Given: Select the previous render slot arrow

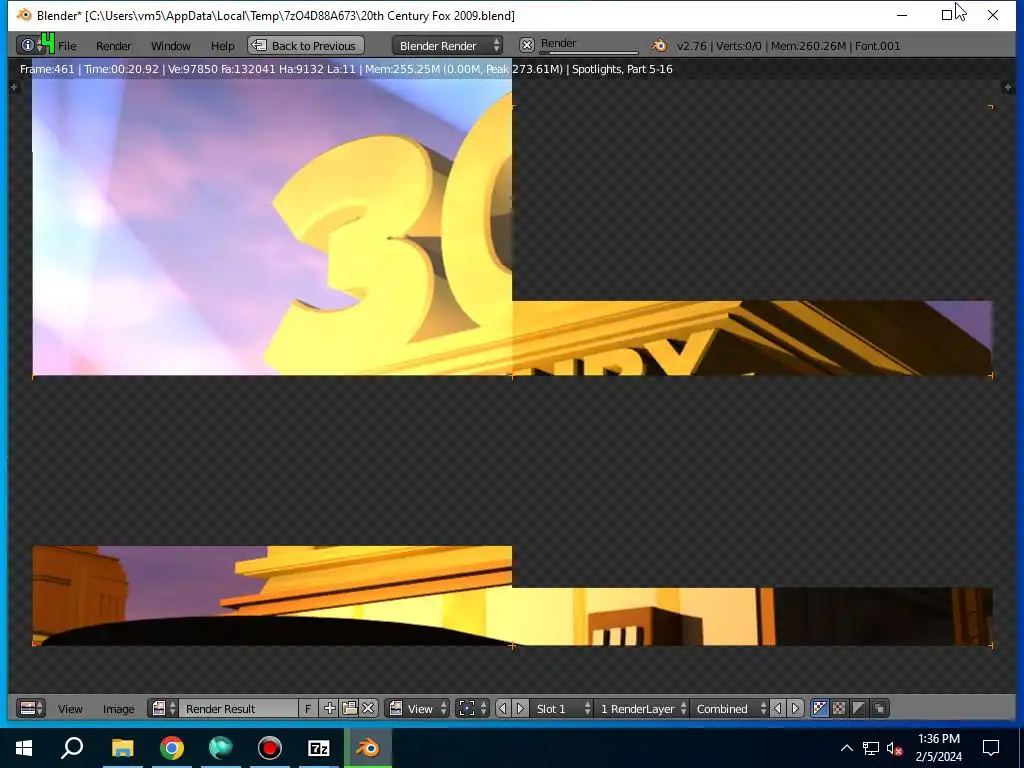Looking at the screenshot, I should [503, 709].
